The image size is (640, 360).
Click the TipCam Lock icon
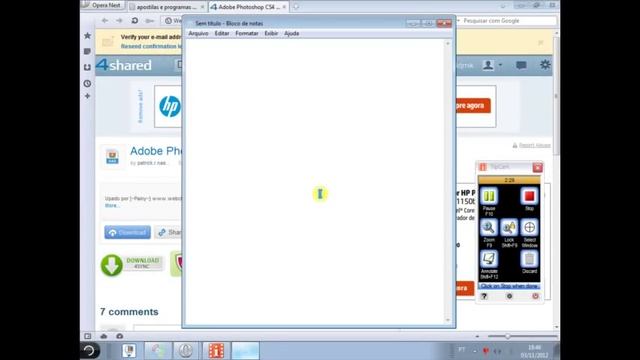click(x=509, y=228)
